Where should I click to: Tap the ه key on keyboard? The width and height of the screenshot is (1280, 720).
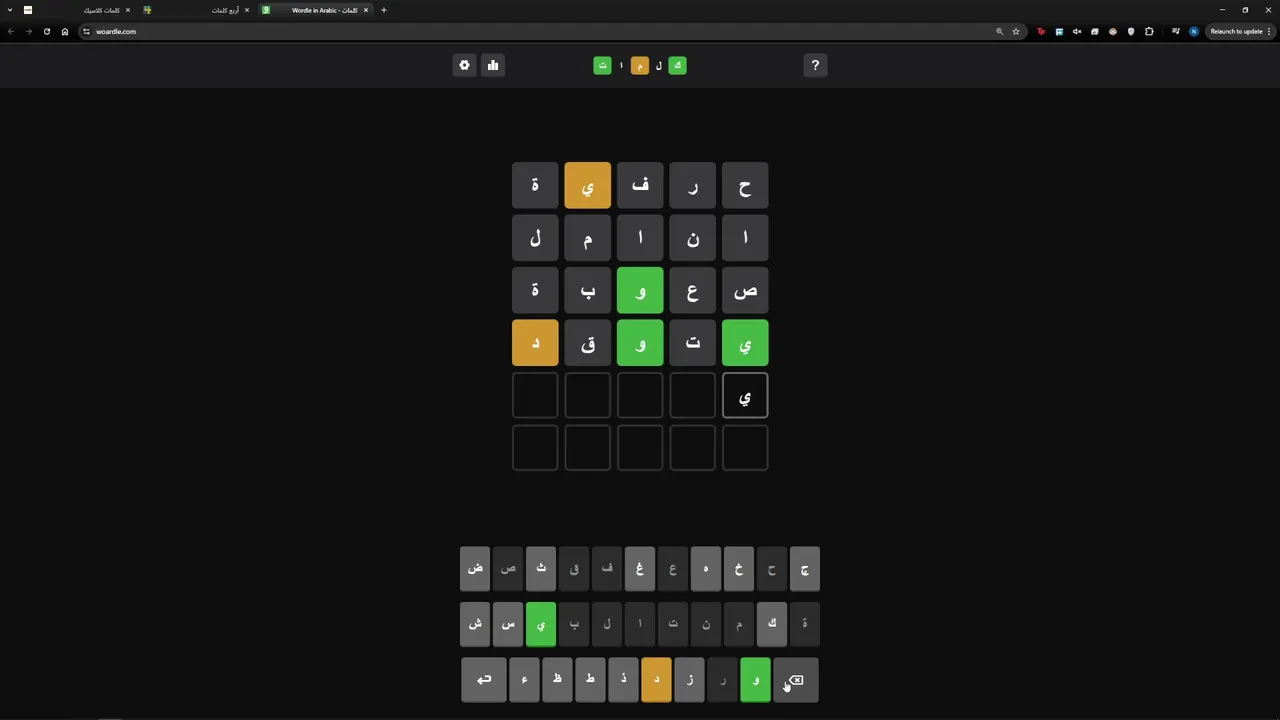pyautogui.click(x=706, y=568)
